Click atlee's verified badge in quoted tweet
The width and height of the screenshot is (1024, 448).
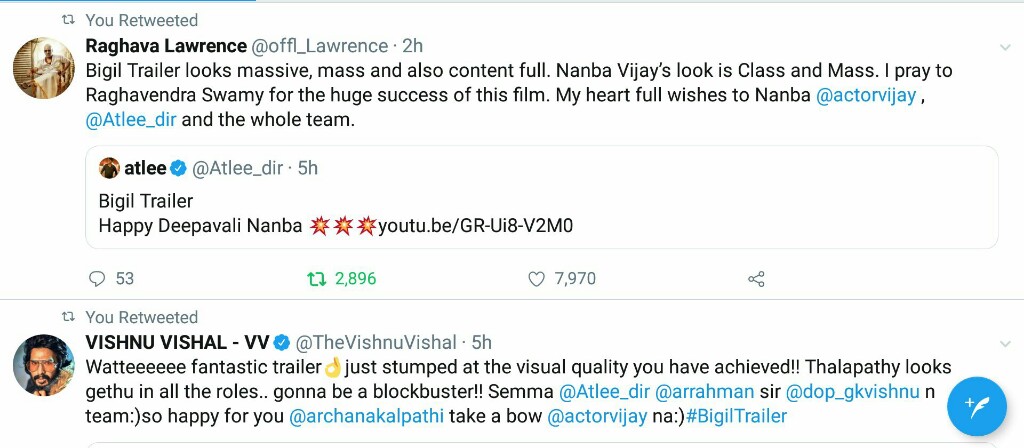(179, 168)
